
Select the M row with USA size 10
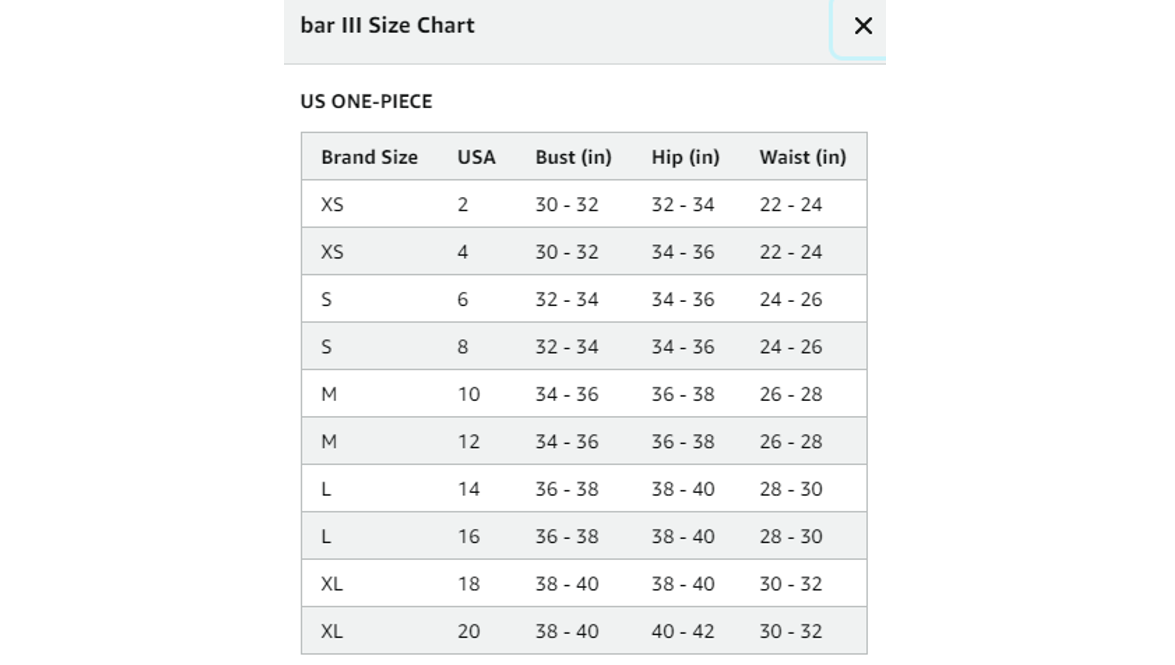584,394
